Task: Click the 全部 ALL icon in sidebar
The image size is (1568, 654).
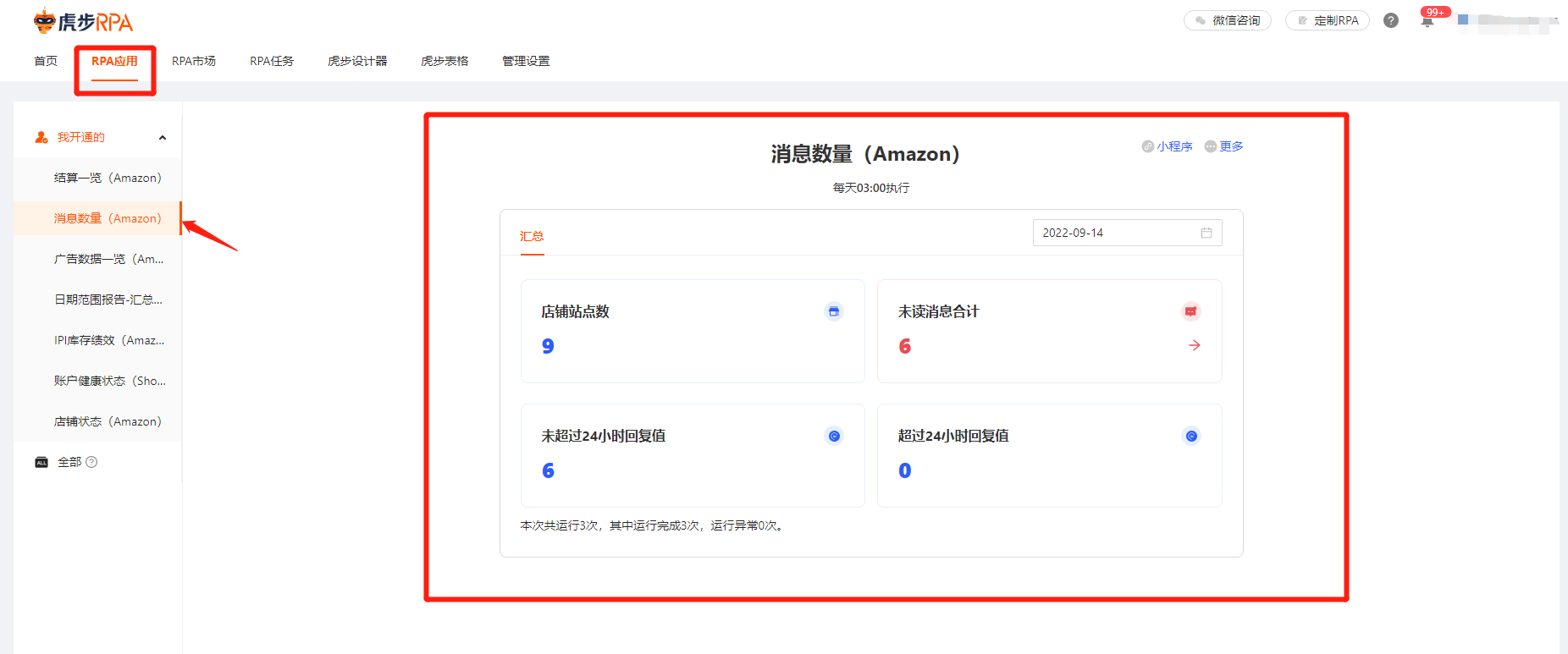Action: pyautogui.click(x=41, y=462)
